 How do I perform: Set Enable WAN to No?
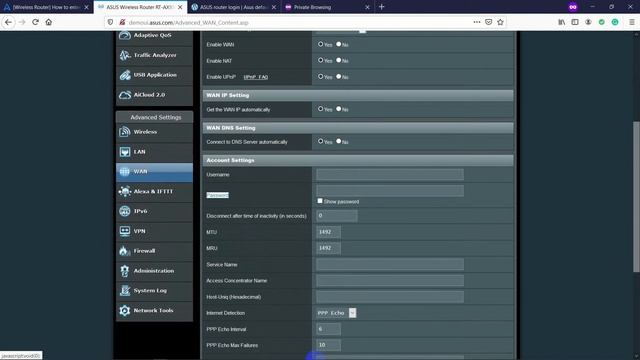(x=339, y=44)
